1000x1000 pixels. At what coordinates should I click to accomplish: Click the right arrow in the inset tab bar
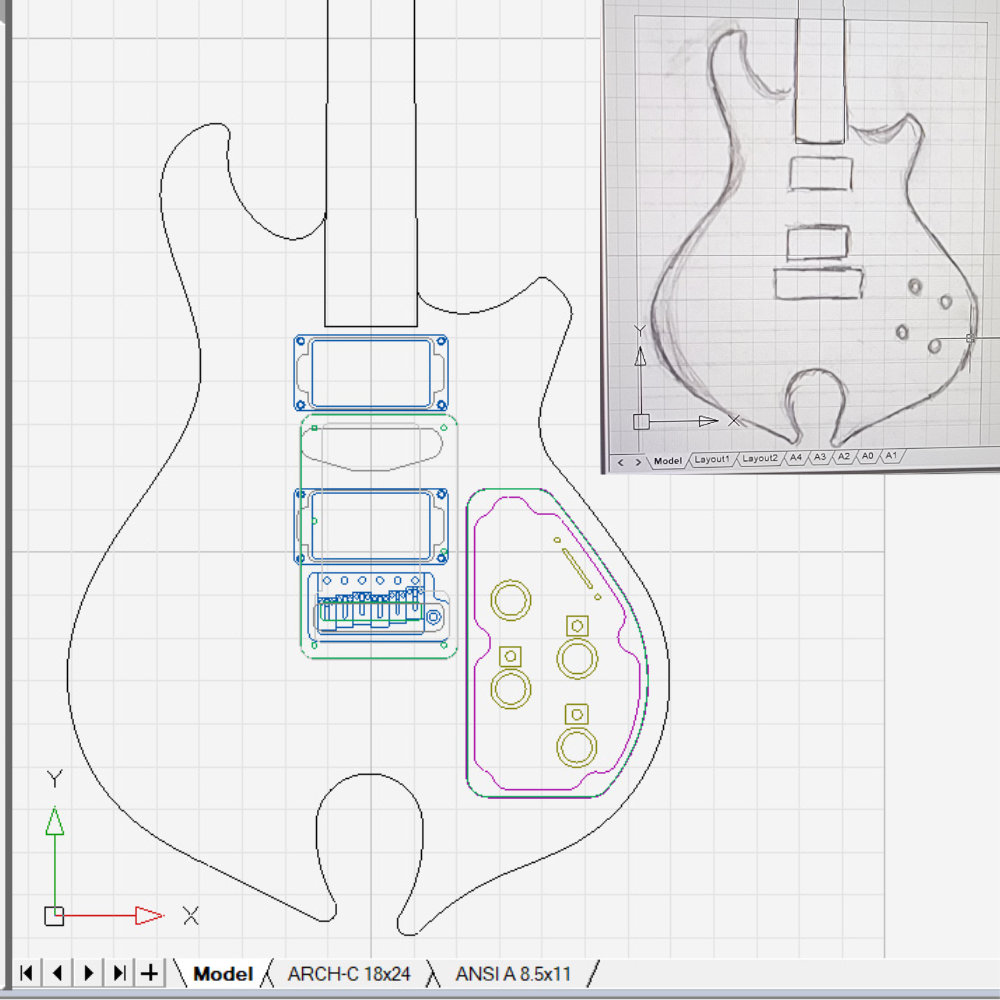pyautogui.click(x=638, y=462)
